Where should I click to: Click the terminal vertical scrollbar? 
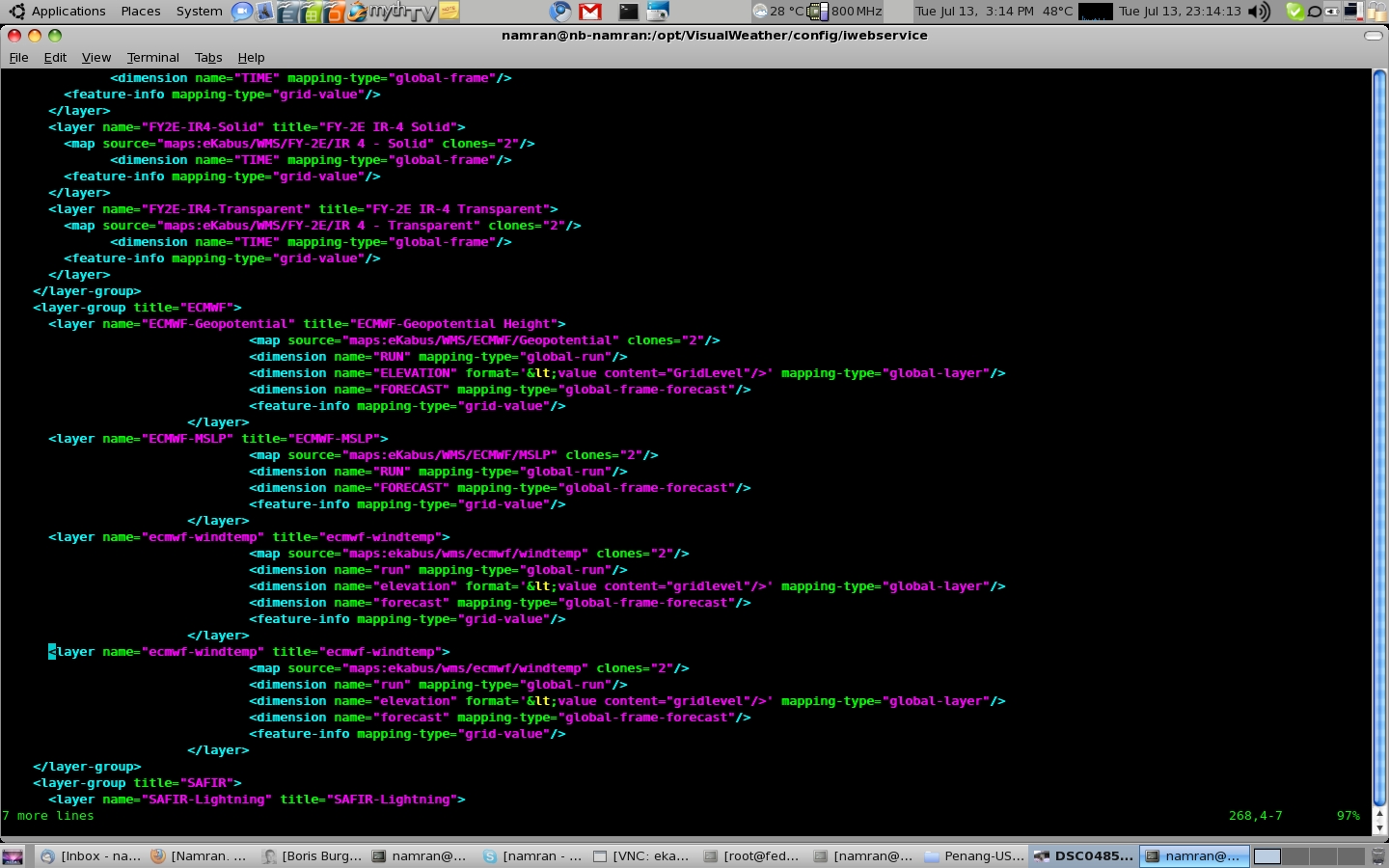point(1379,434)
